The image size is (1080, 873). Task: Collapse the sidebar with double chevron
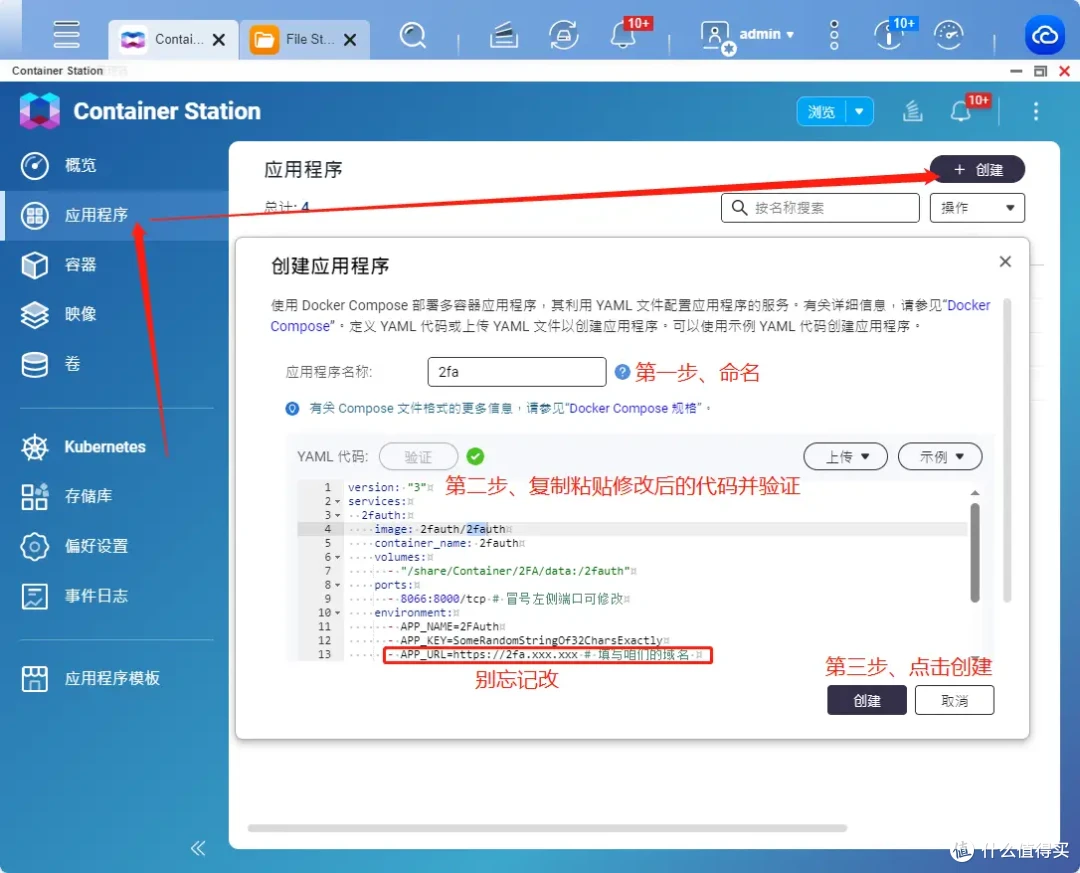(x=198, y=848)
